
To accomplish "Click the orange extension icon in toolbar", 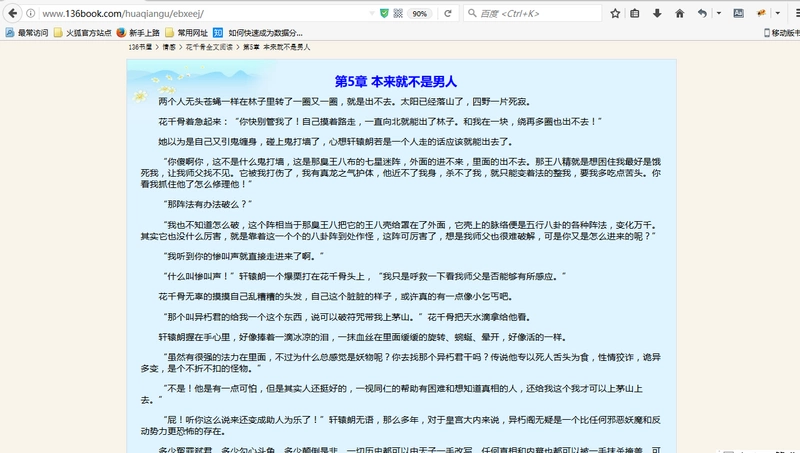I will tap(761, 13).
